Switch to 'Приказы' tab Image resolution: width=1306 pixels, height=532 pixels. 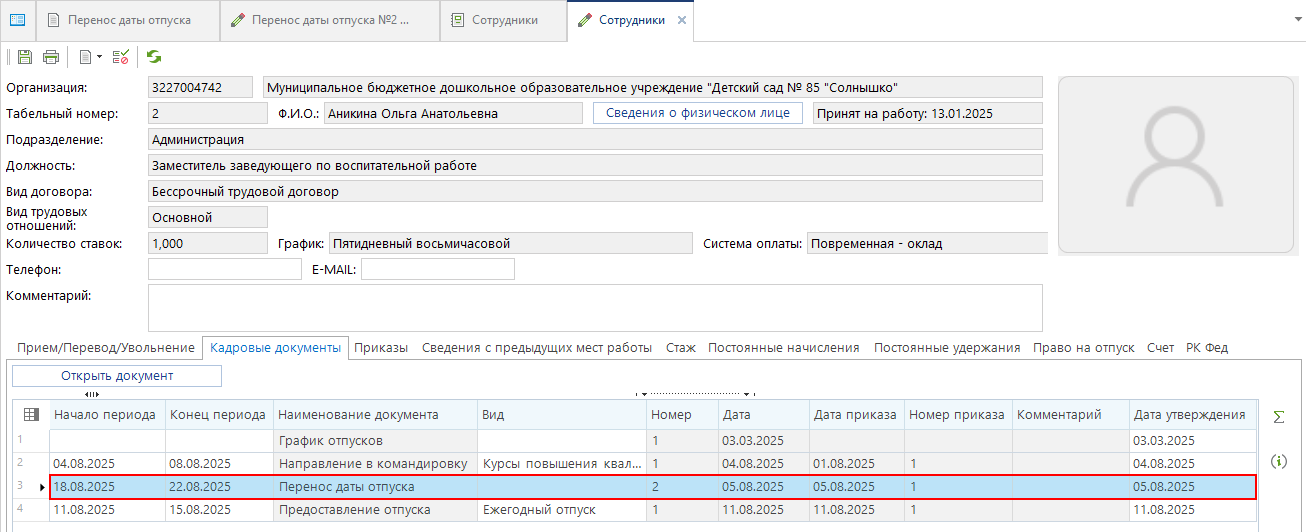(x=381, y=348)
